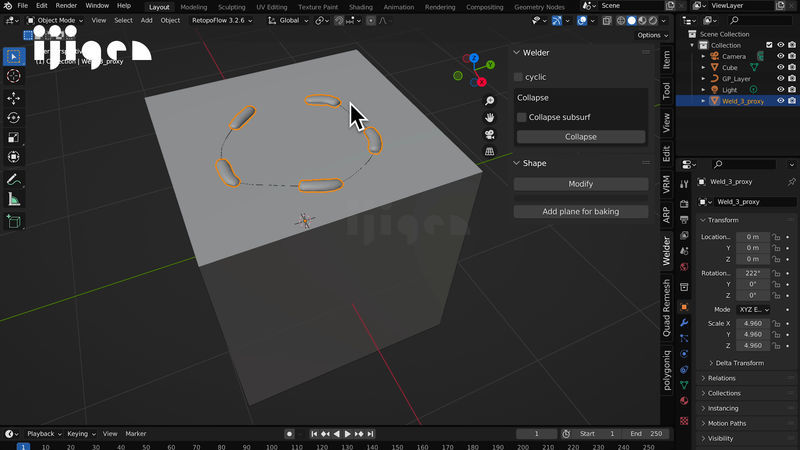
Task: Hide Weld_3_proxy with its eye icon
Action: click(x=781, y=101)
